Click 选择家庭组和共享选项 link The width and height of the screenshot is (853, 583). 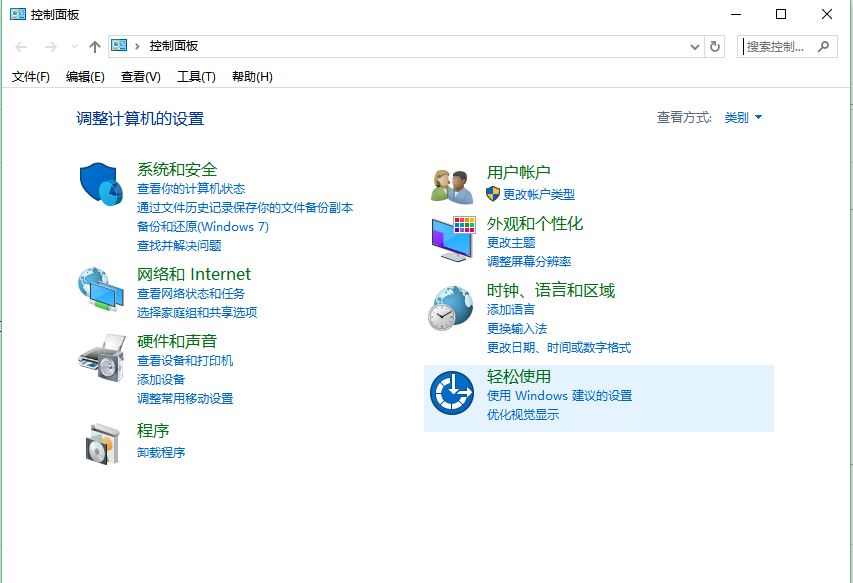point(197,313)
